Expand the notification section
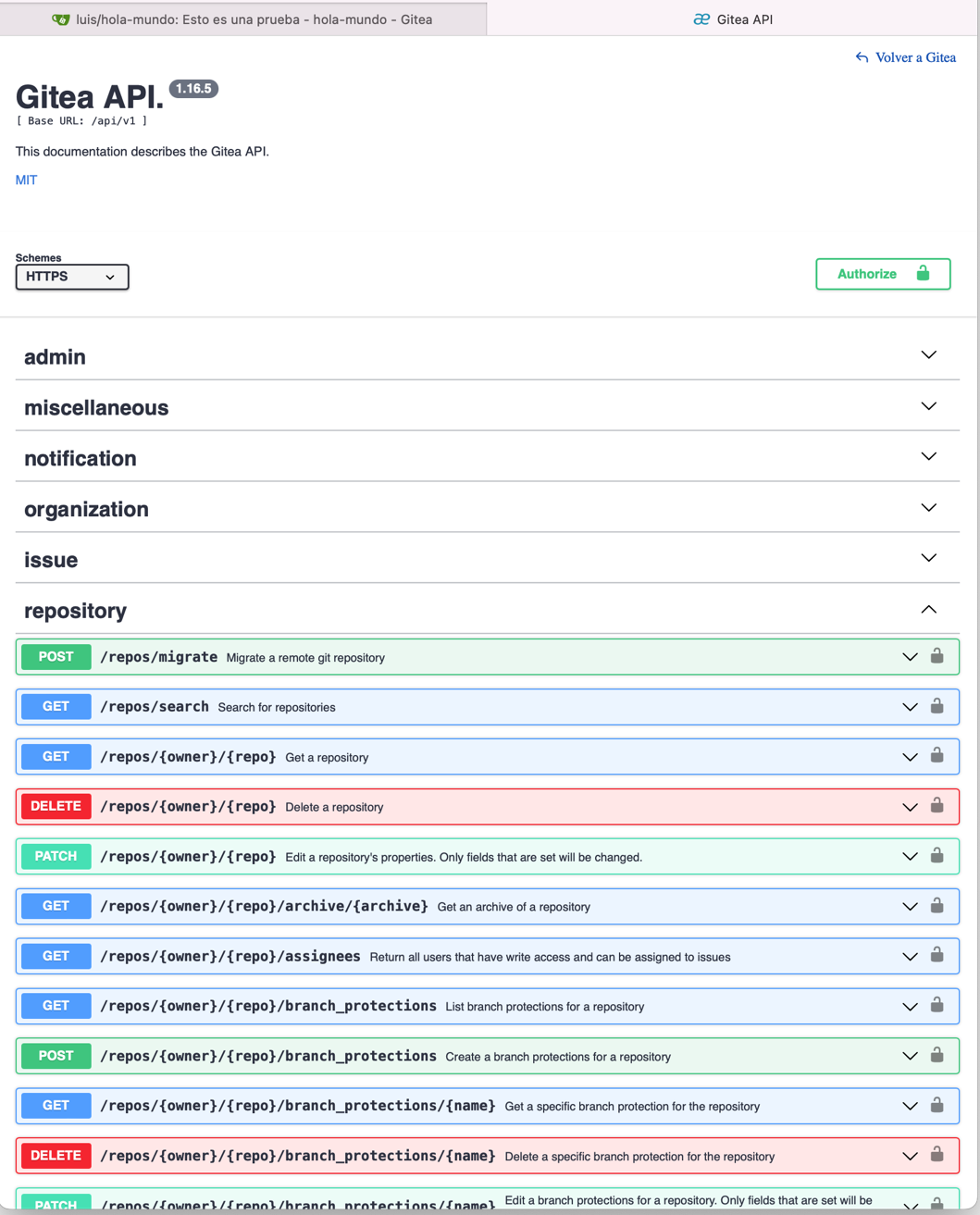This screenshot has width=980, height=1215. tap(928, 457)
